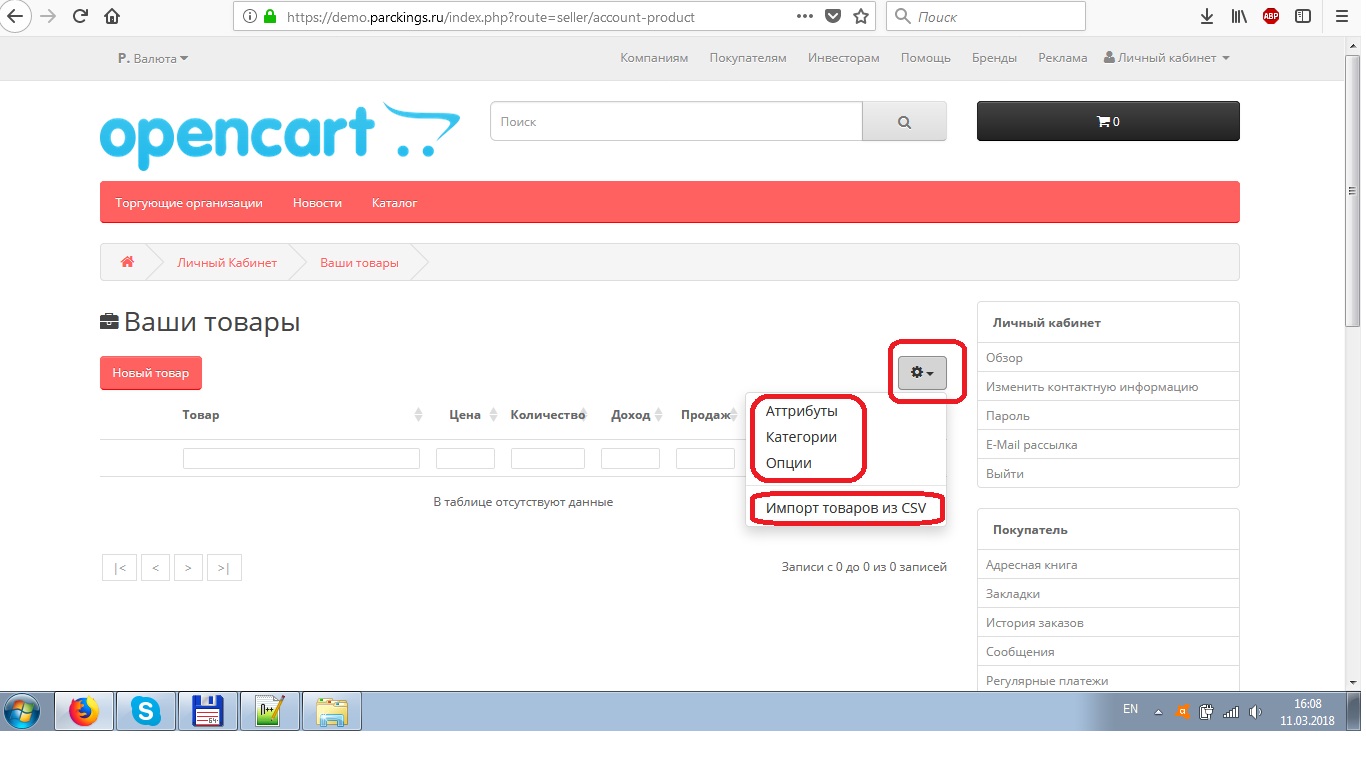Viewport: 1366px width, 768px height.
Task: Click the Adblock Plus ABP icon
Action: [1271, 16]
